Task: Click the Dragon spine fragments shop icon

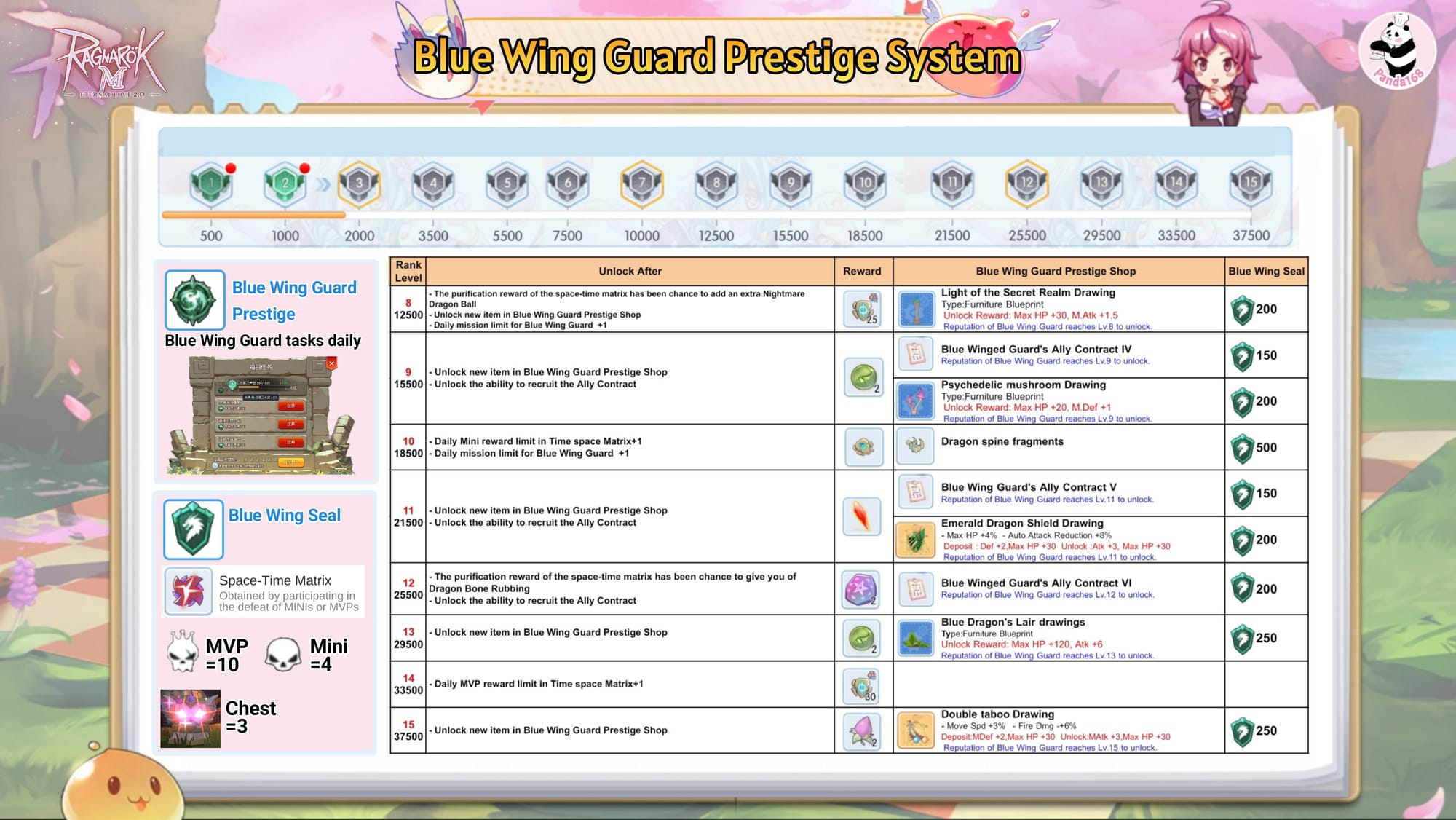Action: tap(915, 446)
